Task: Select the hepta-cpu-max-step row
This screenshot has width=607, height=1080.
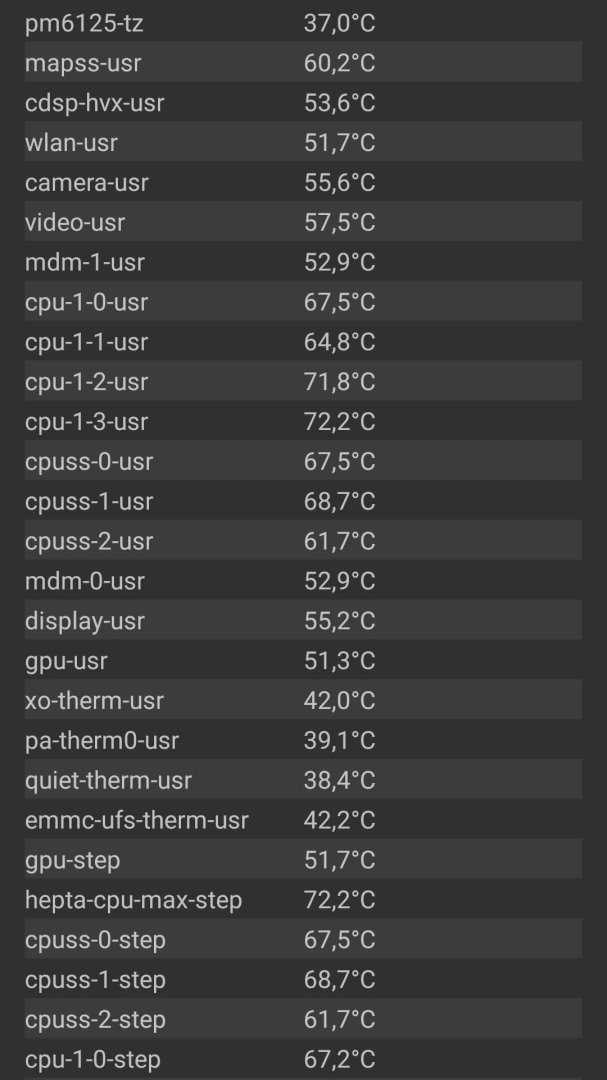Action: [x=303, y=900]
